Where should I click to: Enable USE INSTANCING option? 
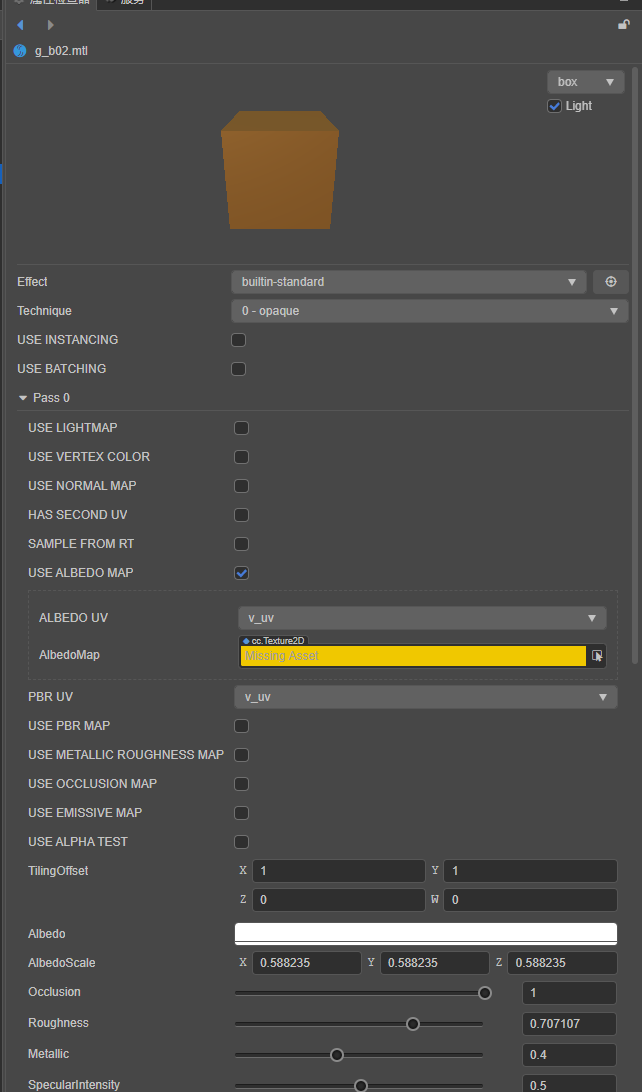(x=239, y=340)
